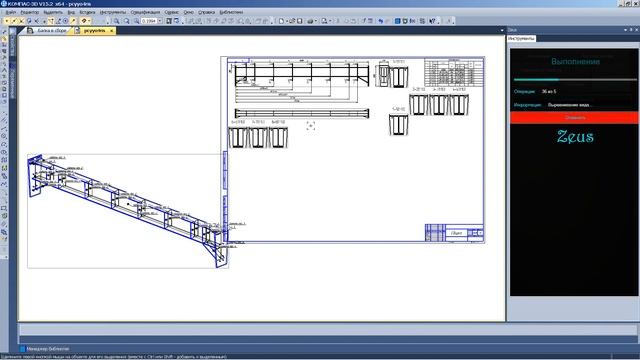Click the red Отменить button
The height and width of the screenshot is (360, 640).
575,118
